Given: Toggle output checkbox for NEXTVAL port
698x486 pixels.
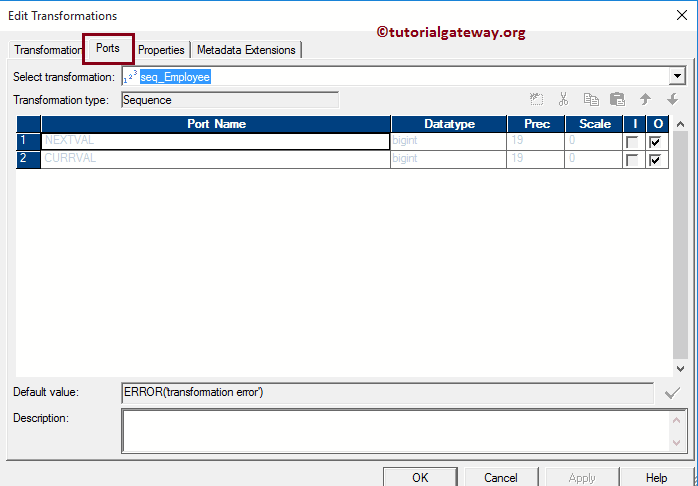Looking at the screenshot, I should (655, 142).
